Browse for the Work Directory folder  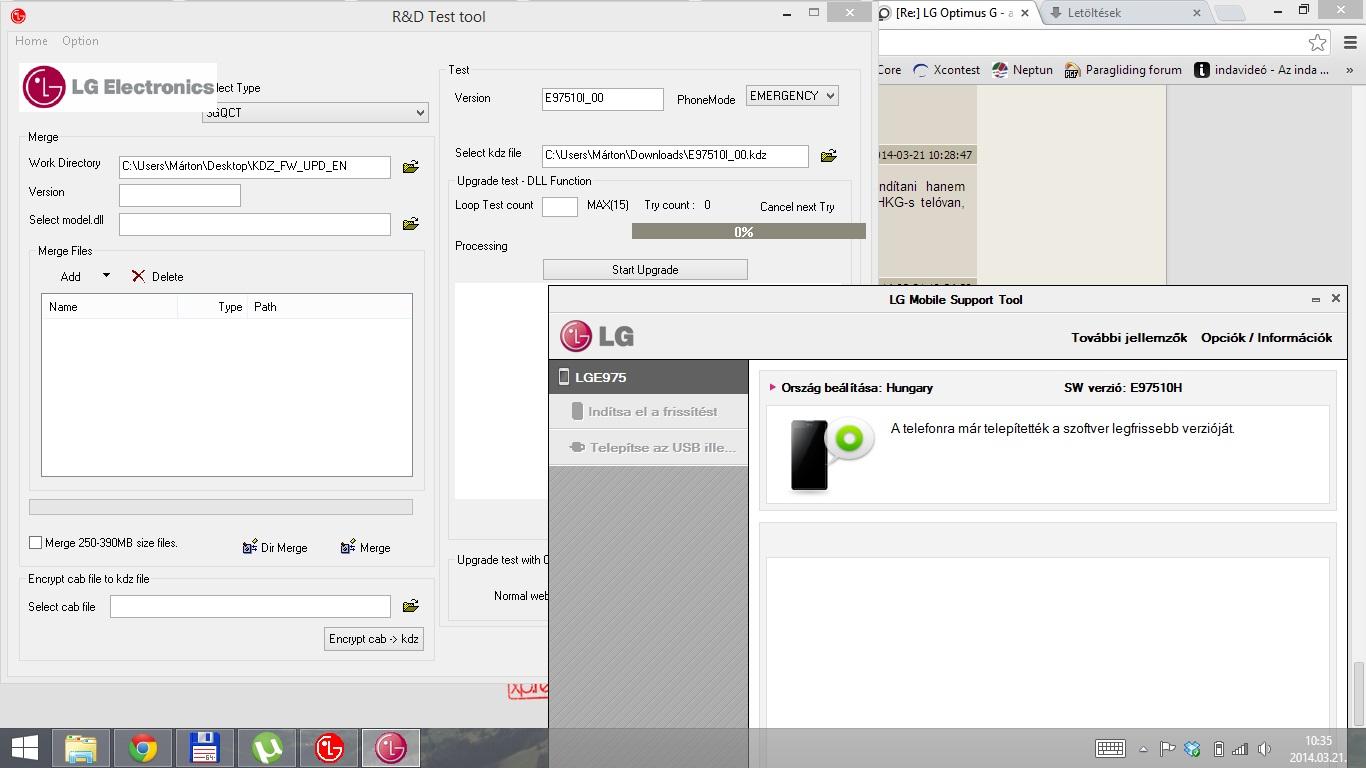(410, 167)
